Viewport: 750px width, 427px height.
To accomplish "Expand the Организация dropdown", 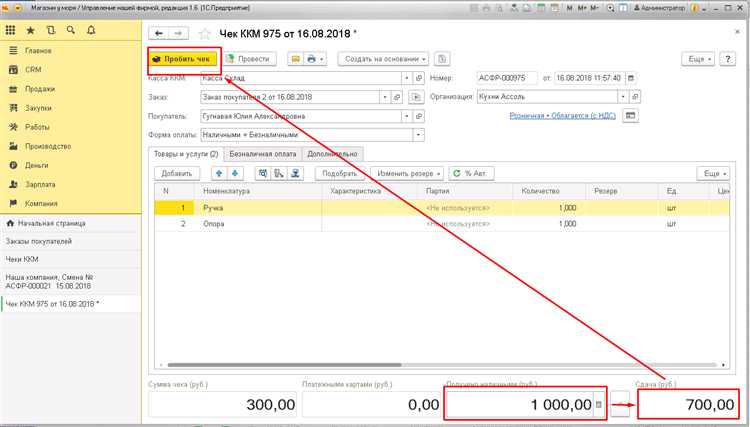I will click(x=623, y=97).
